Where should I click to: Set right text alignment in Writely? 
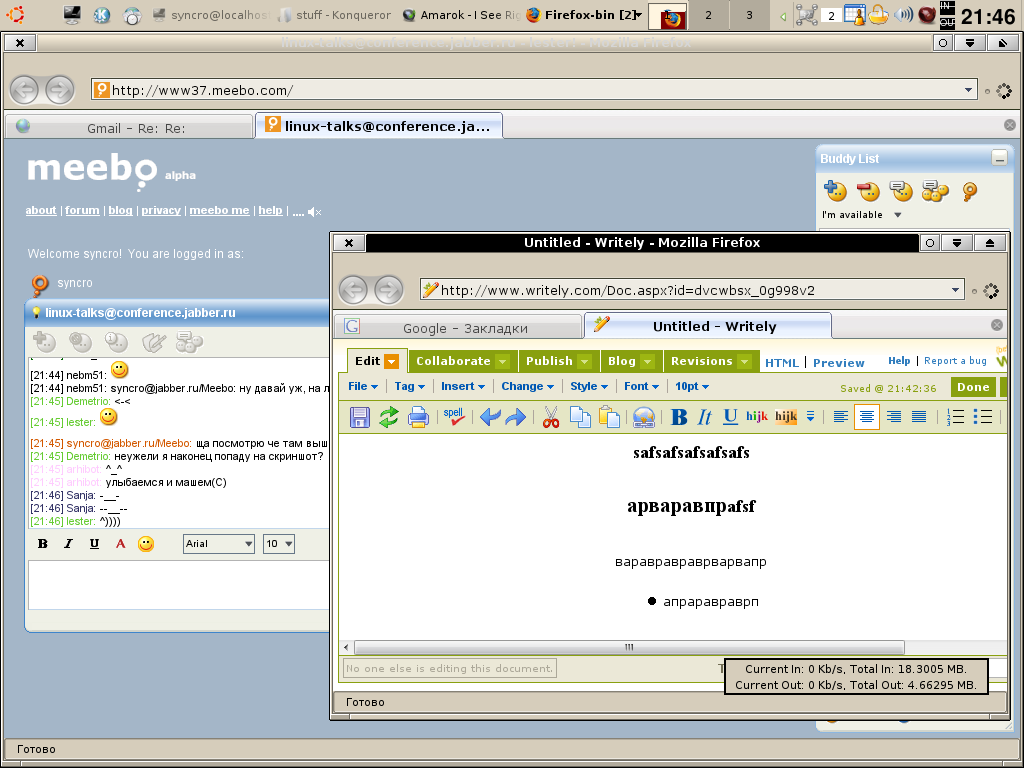893,417
